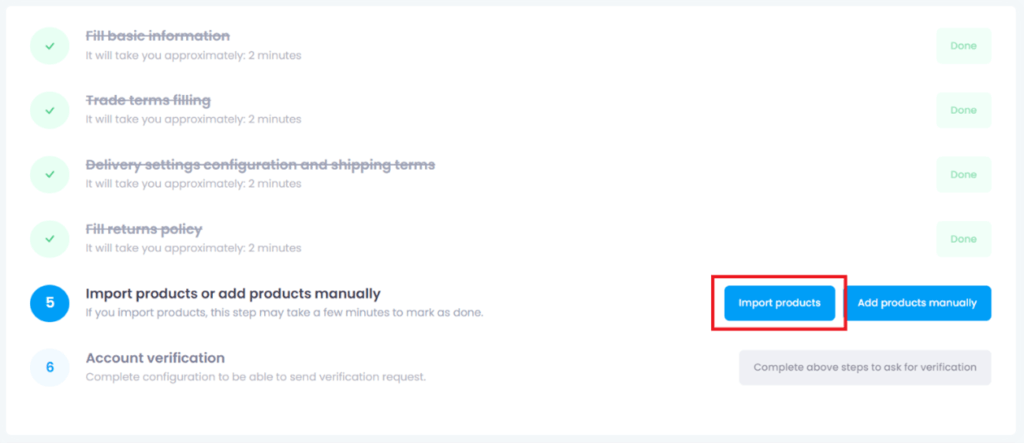Click the Done badge for Delivery settings configuration
This screenshot has width=1024, height=443.
(963, 174)
